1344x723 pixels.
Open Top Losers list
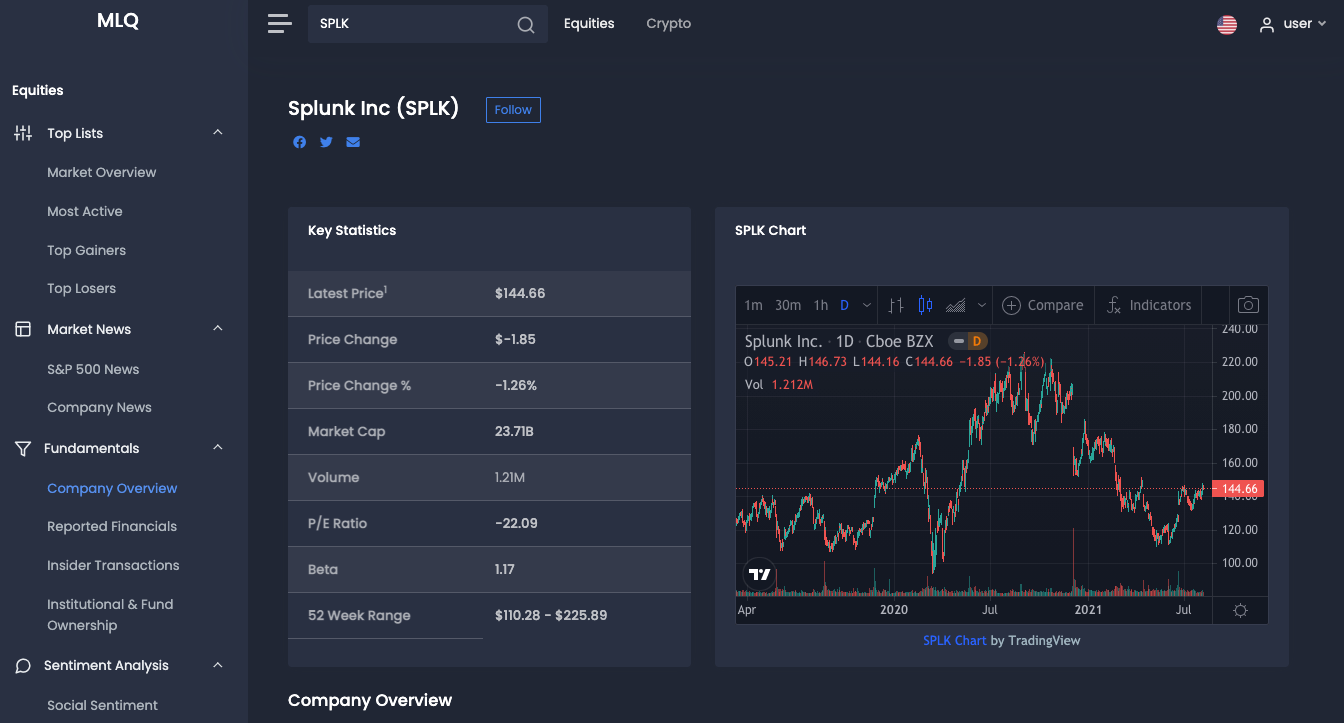[82, 289]
